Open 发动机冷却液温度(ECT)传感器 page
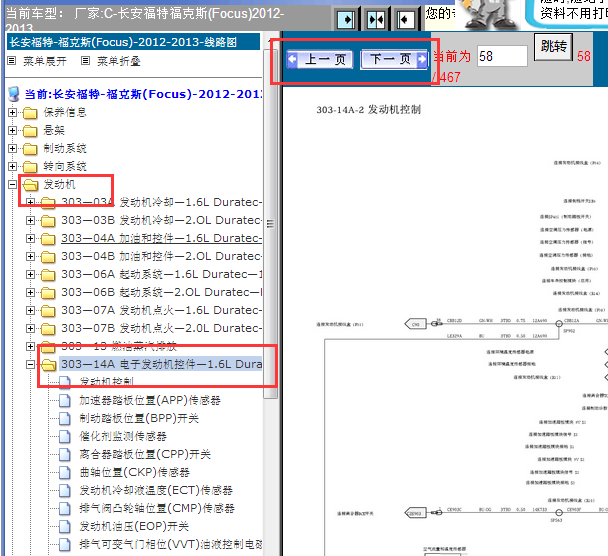This screenshot has width=608, height=556. coord(156,490)
